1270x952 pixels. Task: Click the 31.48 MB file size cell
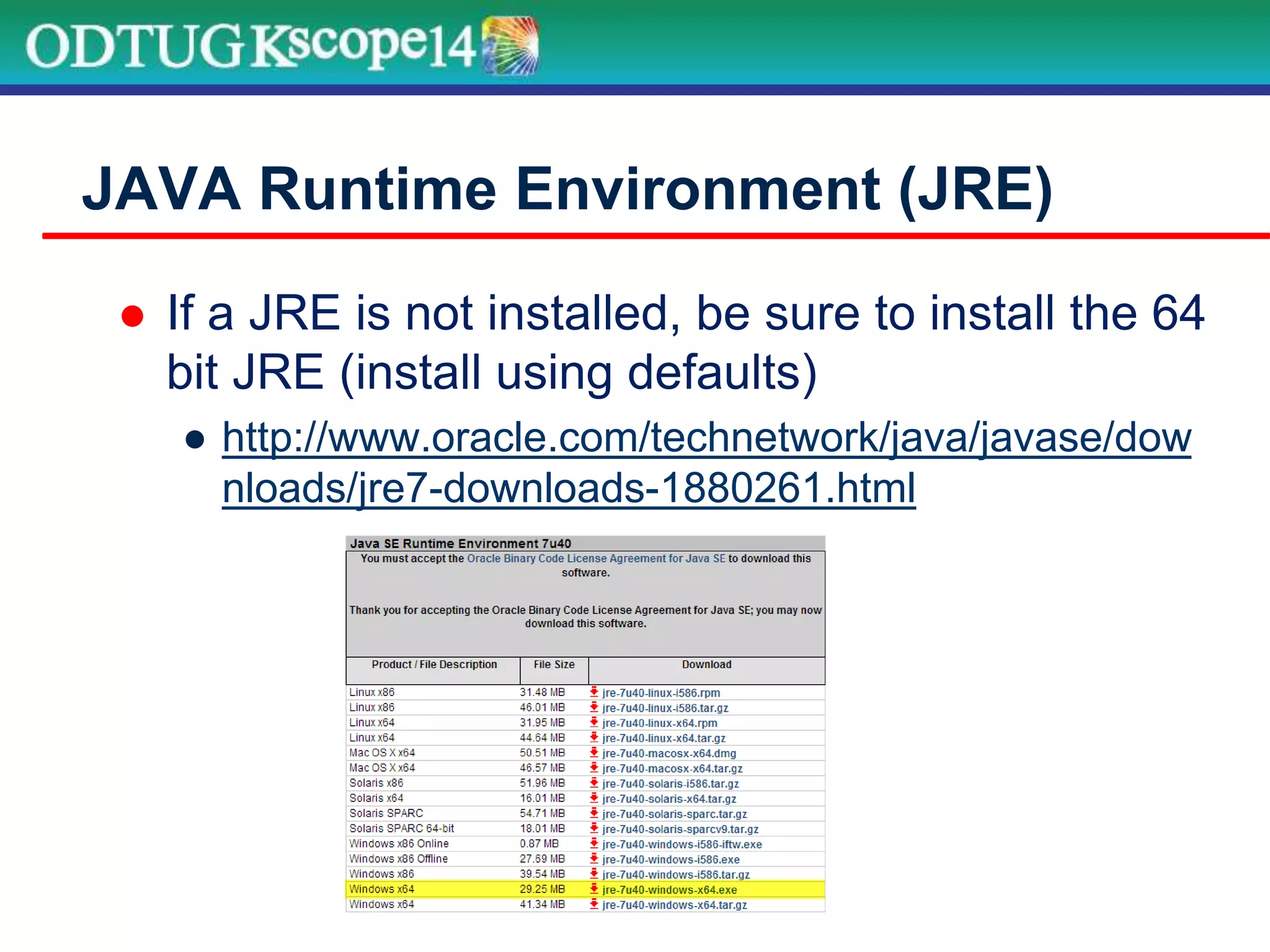pos(542,692)
